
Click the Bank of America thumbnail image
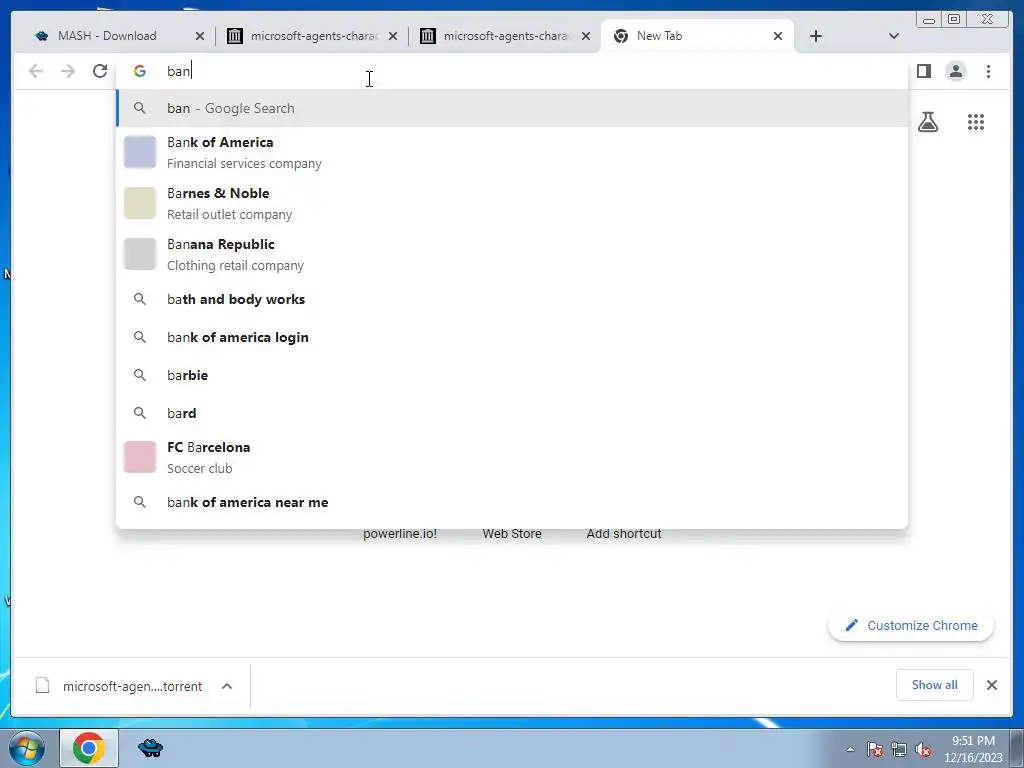click(x=140, y=152)
